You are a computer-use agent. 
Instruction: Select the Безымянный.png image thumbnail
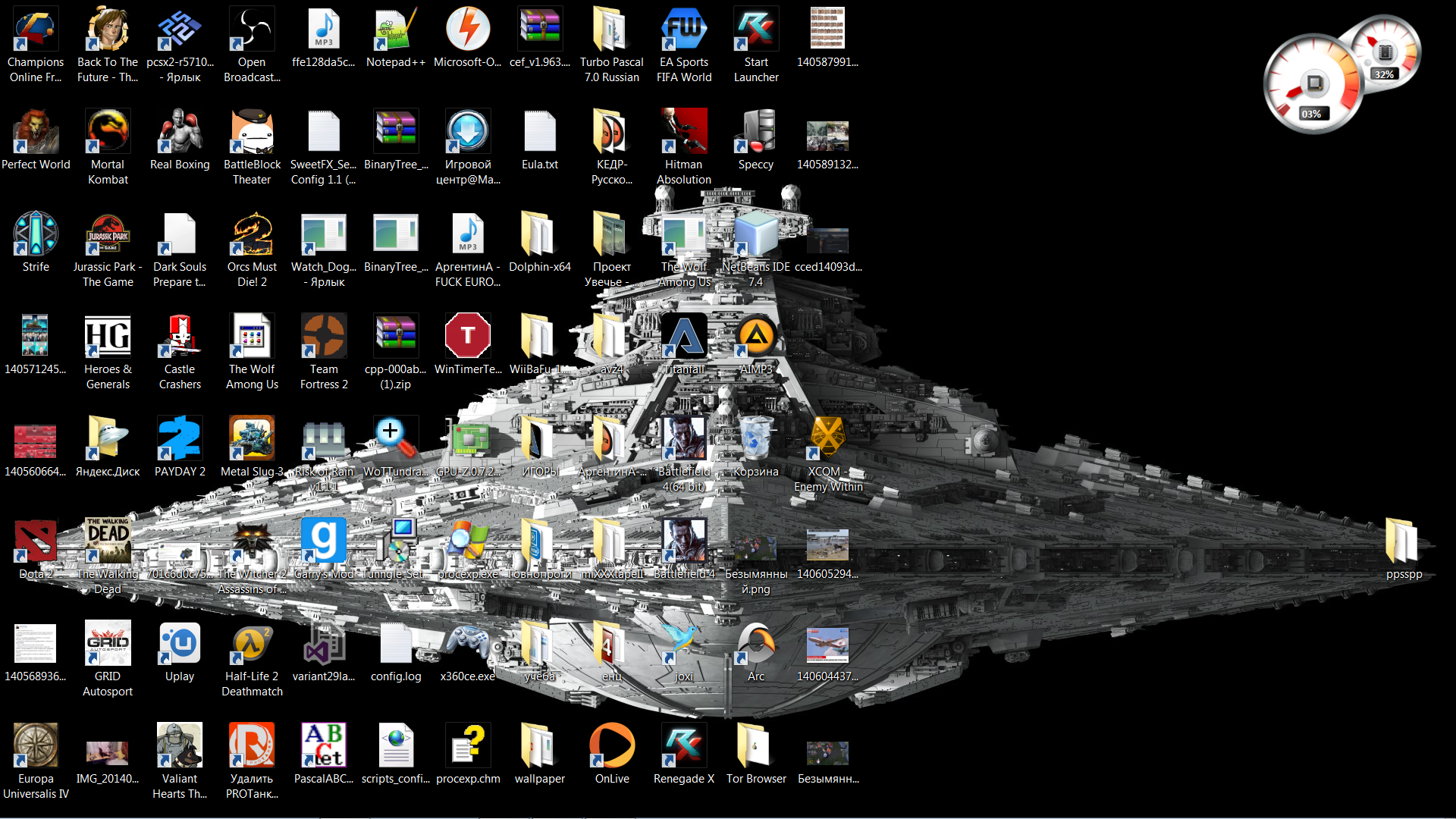click(756, 548)
